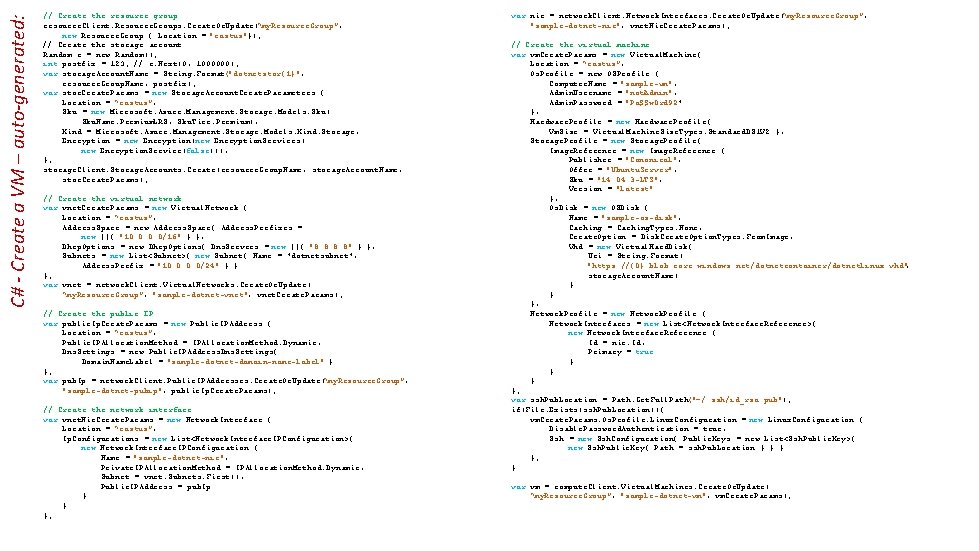This screenshot has height=551, width=979.
Task: Click 'var vm = computeClient.VirtualMachines.CreateOrUpdate'
Action: [x=640, y=487]
